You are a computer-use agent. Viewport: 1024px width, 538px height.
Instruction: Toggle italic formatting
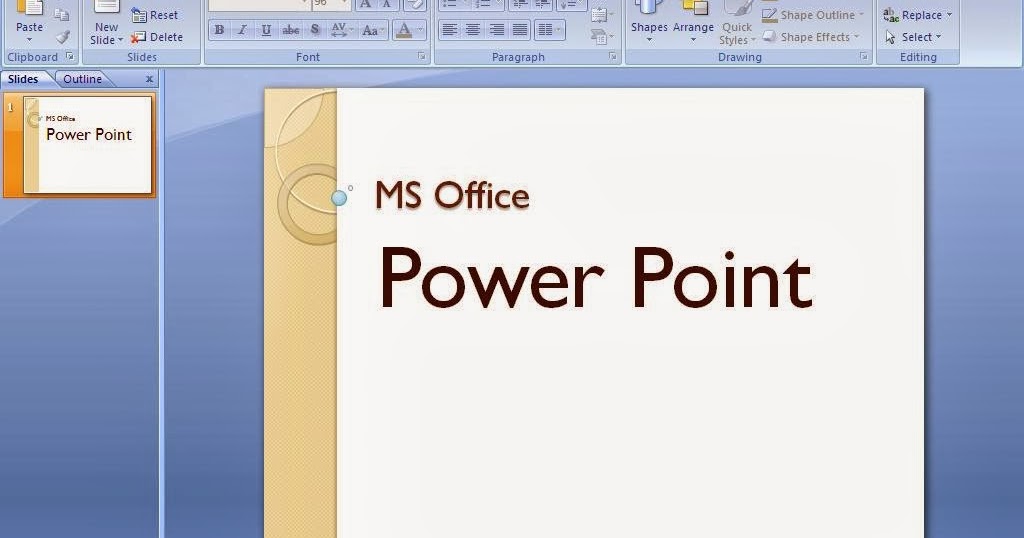(x=242, y=30)
